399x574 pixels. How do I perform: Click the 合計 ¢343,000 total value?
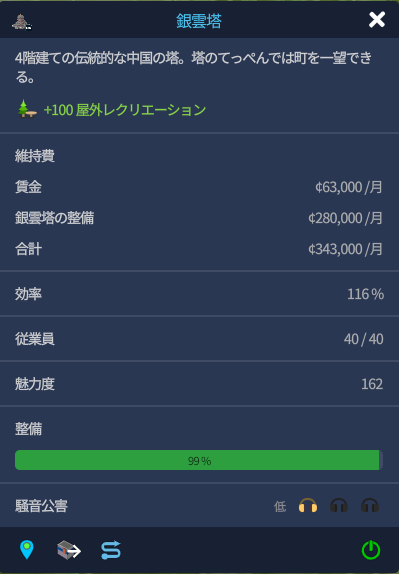(346, 249)
